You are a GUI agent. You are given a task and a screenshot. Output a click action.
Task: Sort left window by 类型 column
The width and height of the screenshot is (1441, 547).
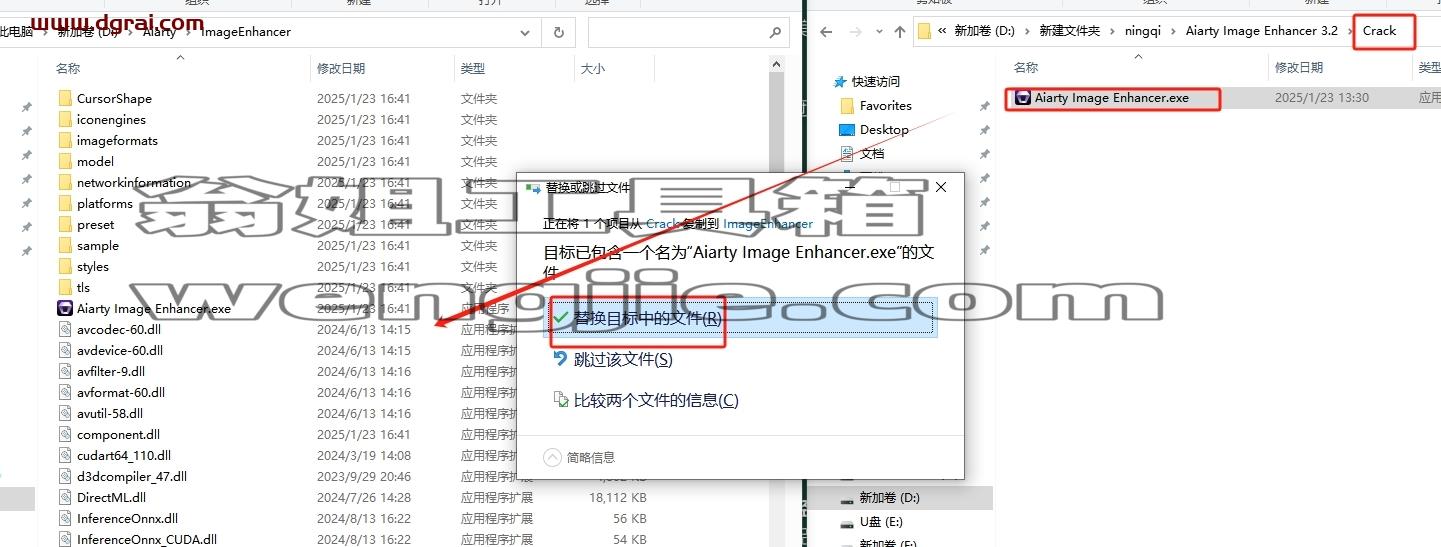473,68
